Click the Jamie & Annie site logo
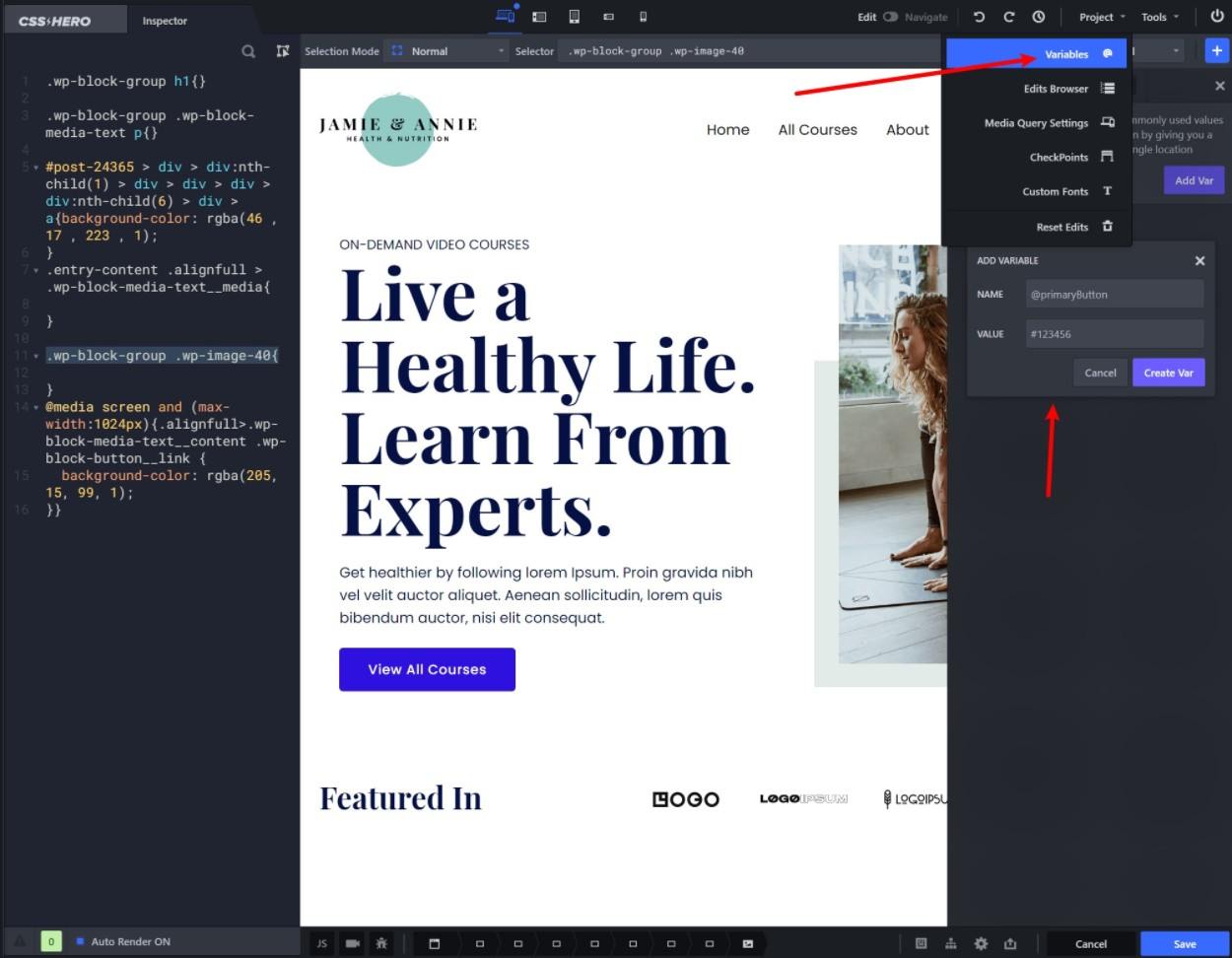 point(398,129)
